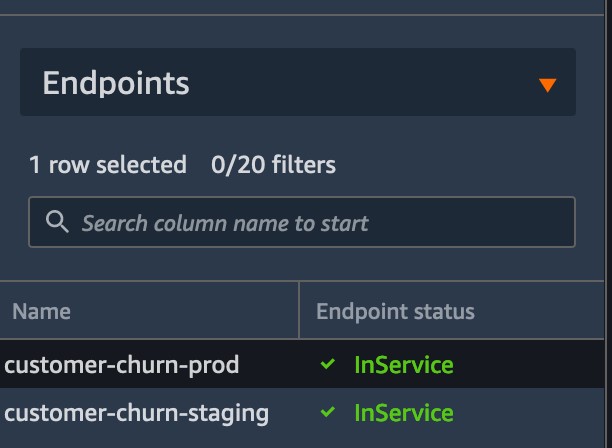The image size is (612, 448).
Task: Focus the 'Search column name to start' field
Action: 302,222
